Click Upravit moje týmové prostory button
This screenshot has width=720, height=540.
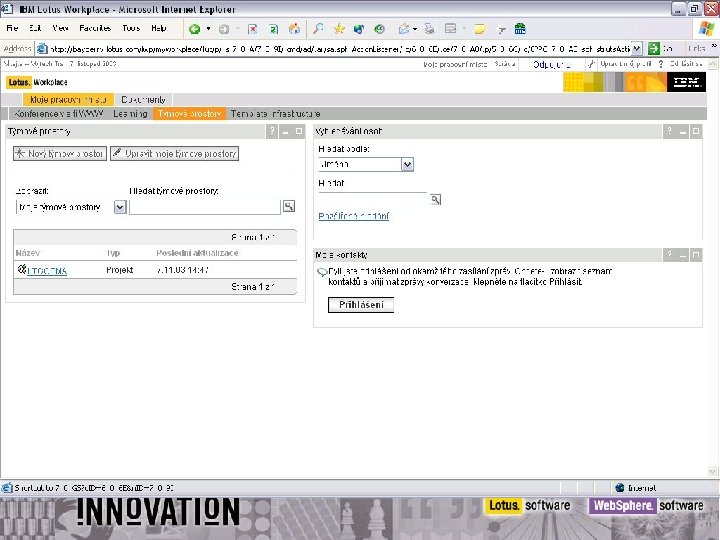[174, 154]
